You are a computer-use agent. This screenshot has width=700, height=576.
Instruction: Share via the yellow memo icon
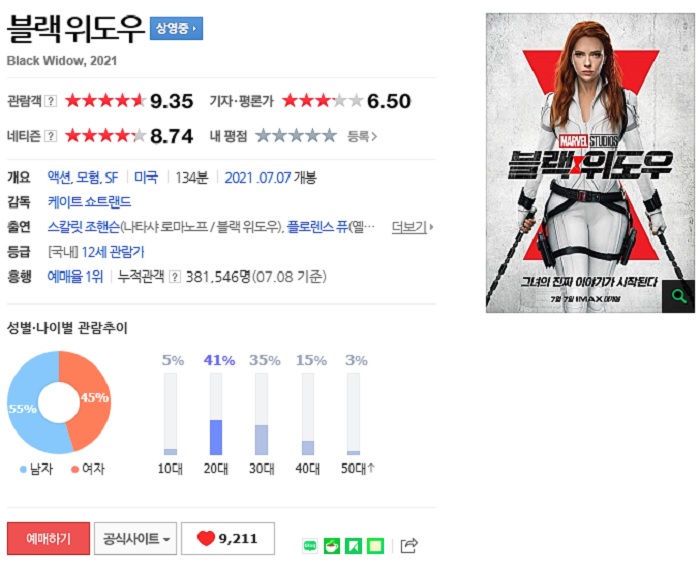[x=375, y=546]
